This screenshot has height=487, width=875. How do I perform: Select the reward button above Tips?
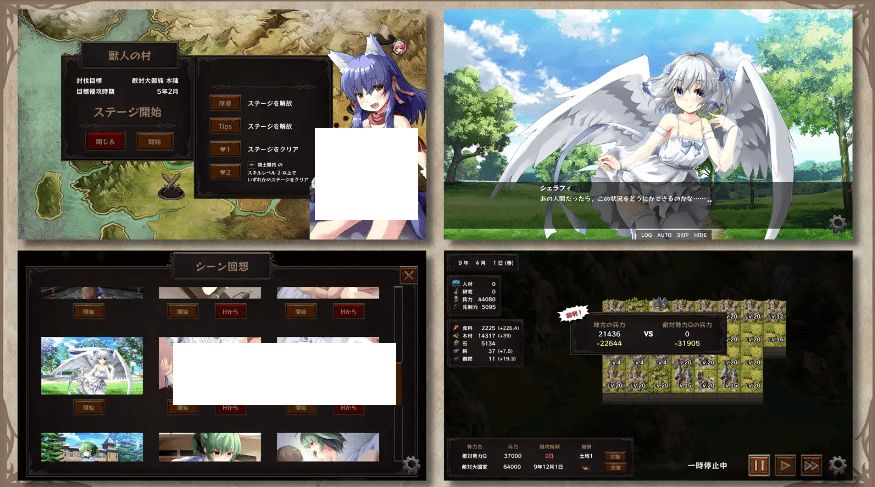tap(225, 103)
